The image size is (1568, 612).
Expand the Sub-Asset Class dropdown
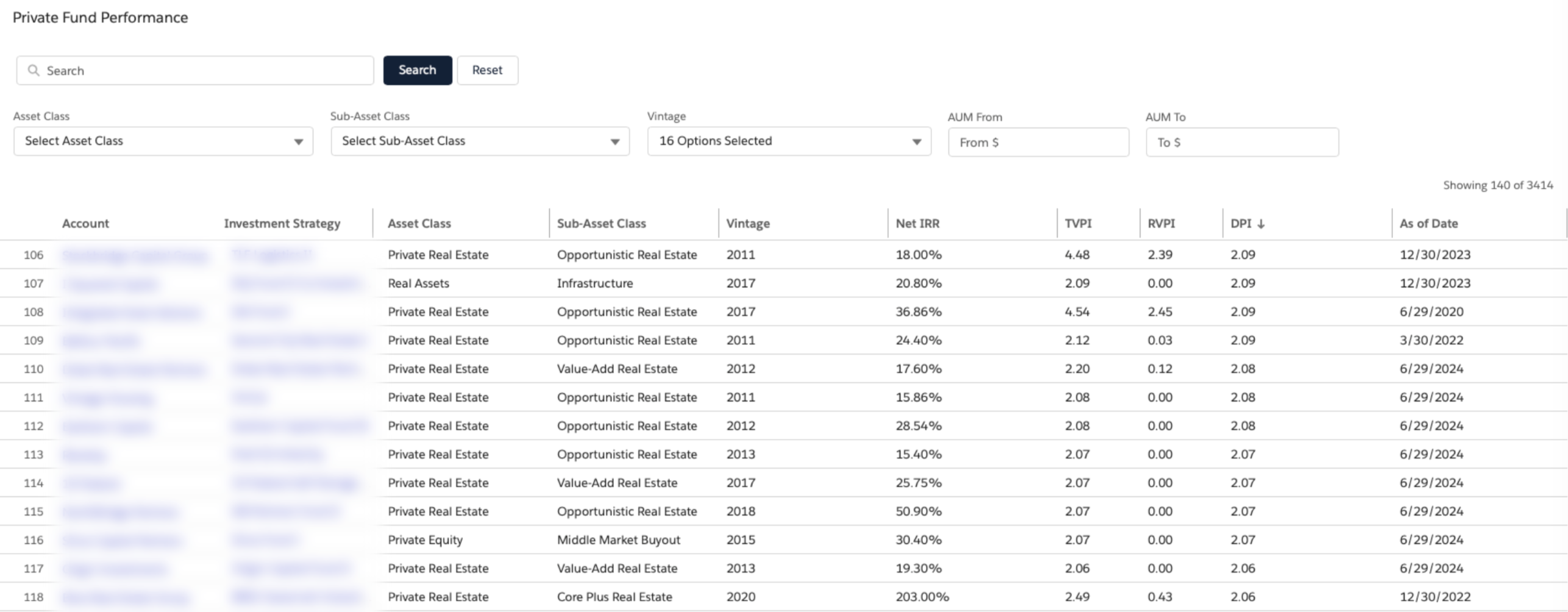(480, 141)
